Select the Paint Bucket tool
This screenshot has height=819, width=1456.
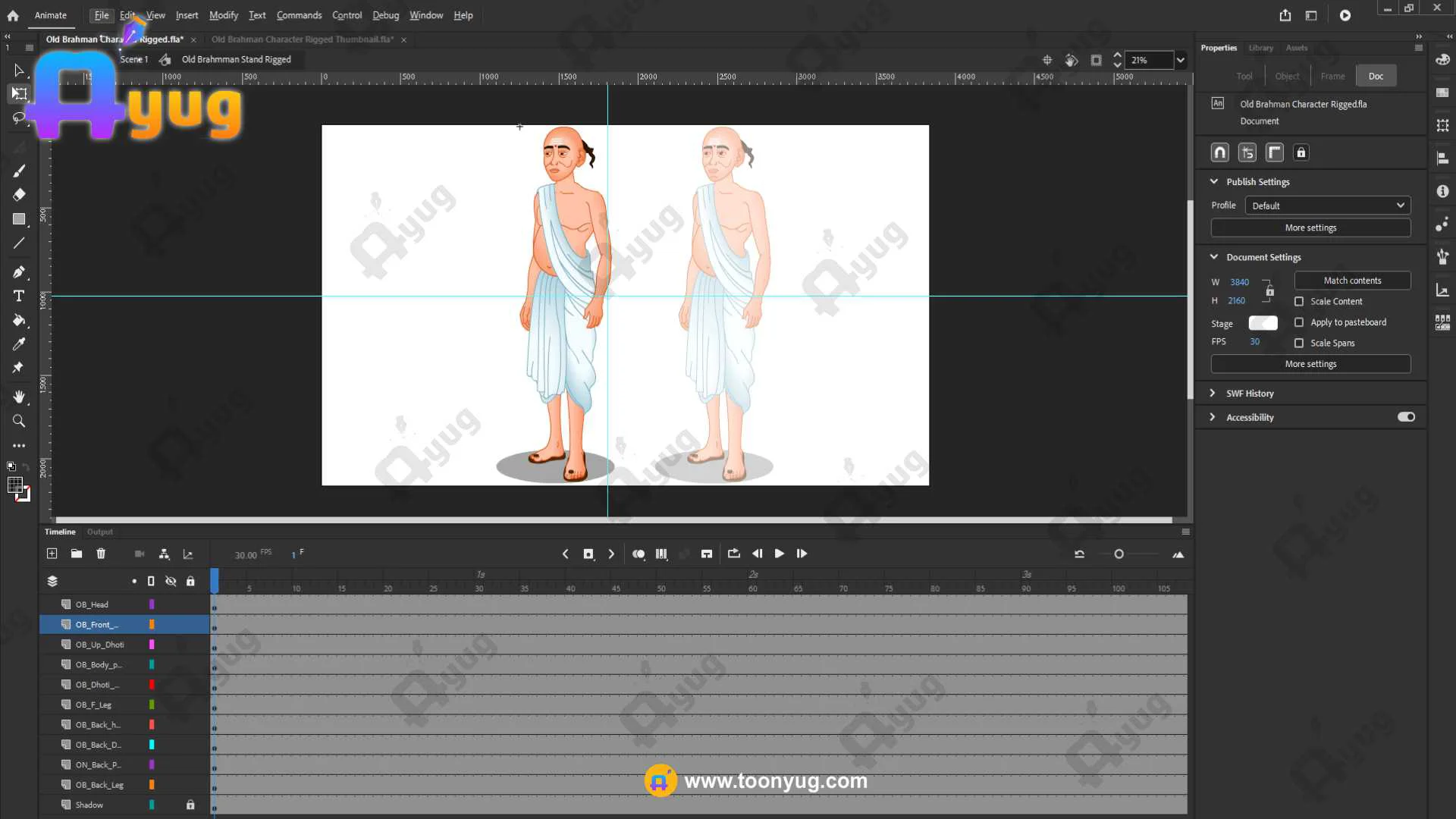pos(19,320)
